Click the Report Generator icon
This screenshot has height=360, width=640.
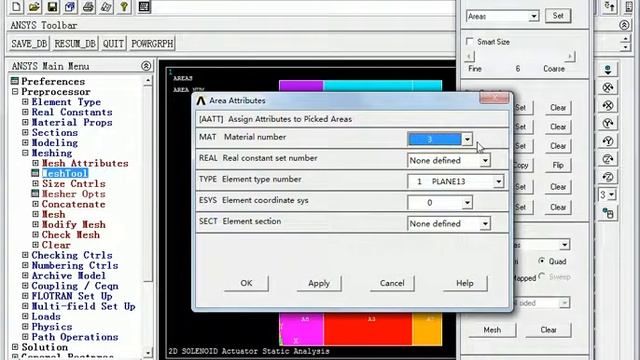pyautogui.click(x=106, y=7)
